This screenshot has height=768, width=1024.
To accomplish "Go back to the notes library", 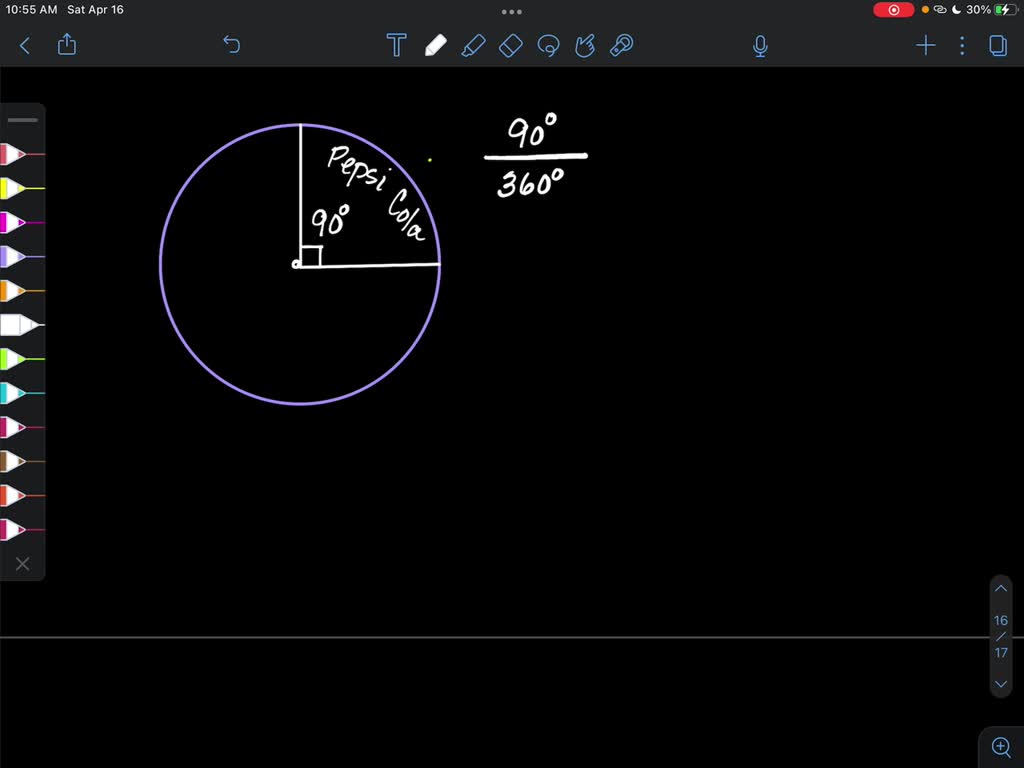I will coord(25,45).
